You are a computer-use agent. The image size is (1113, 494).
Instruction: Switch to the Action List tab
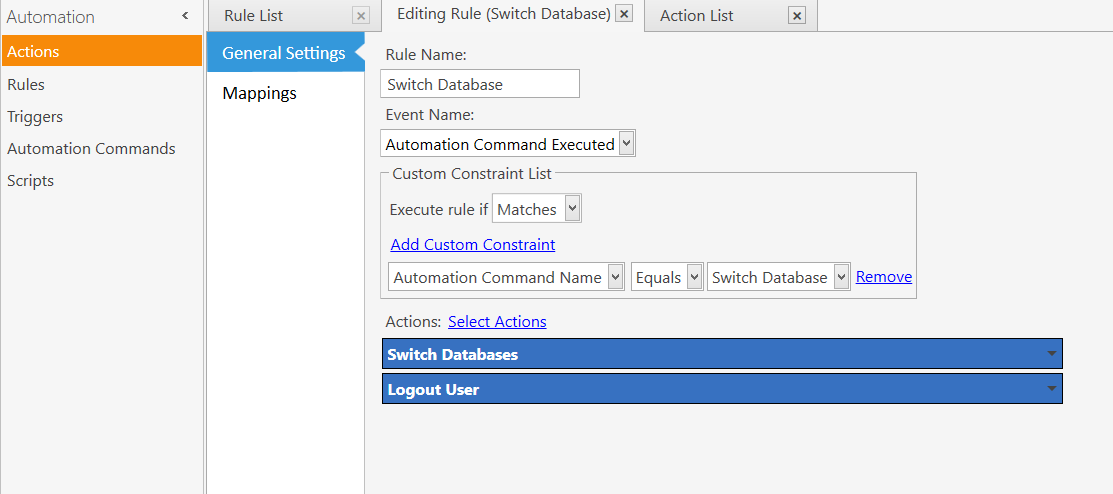[x=696, y=16]
